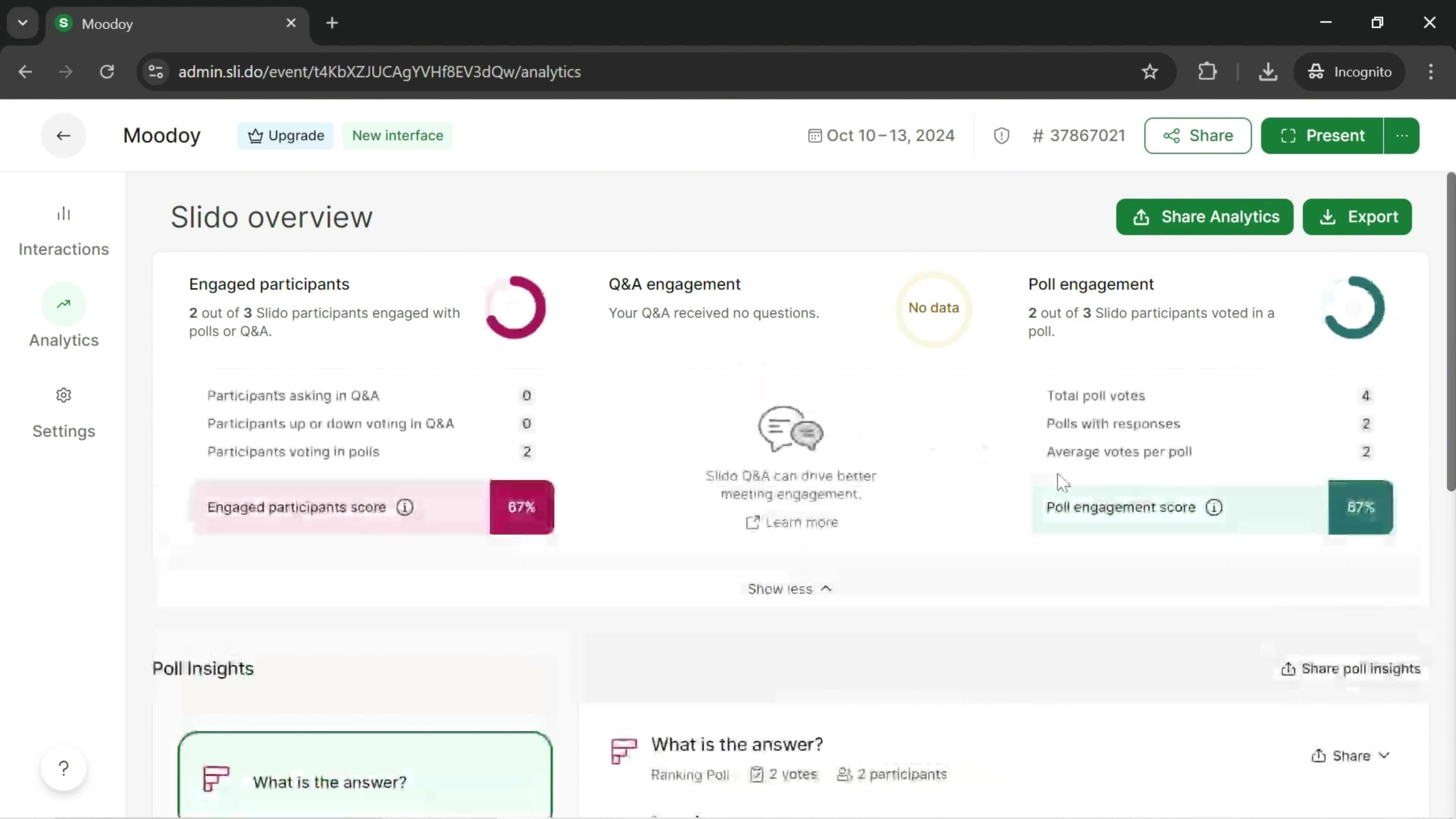Viewport: 1456px width, 819px height.
Task: Open the Chrome three-dot menu
Action: (x=1431, y=72)
